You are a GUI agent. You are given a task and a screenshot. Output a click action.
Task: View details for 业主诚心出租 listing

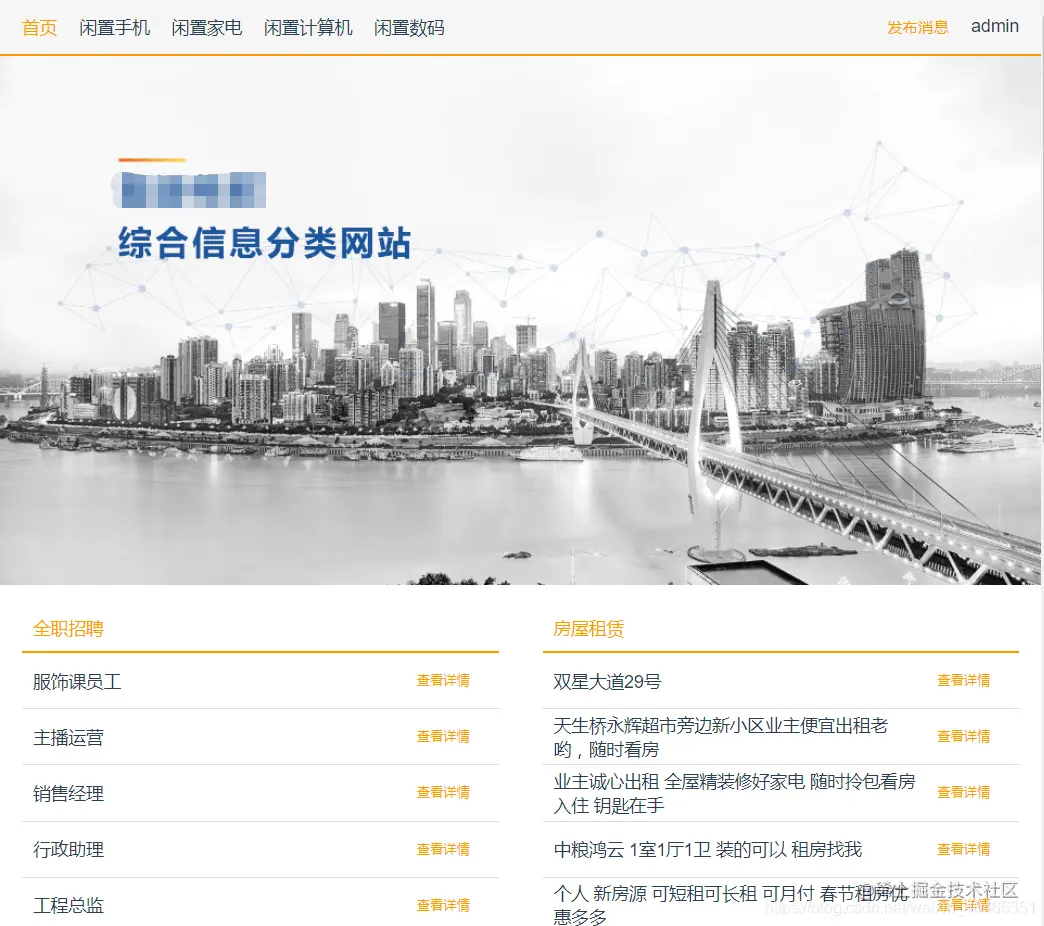tap(963, 792)
